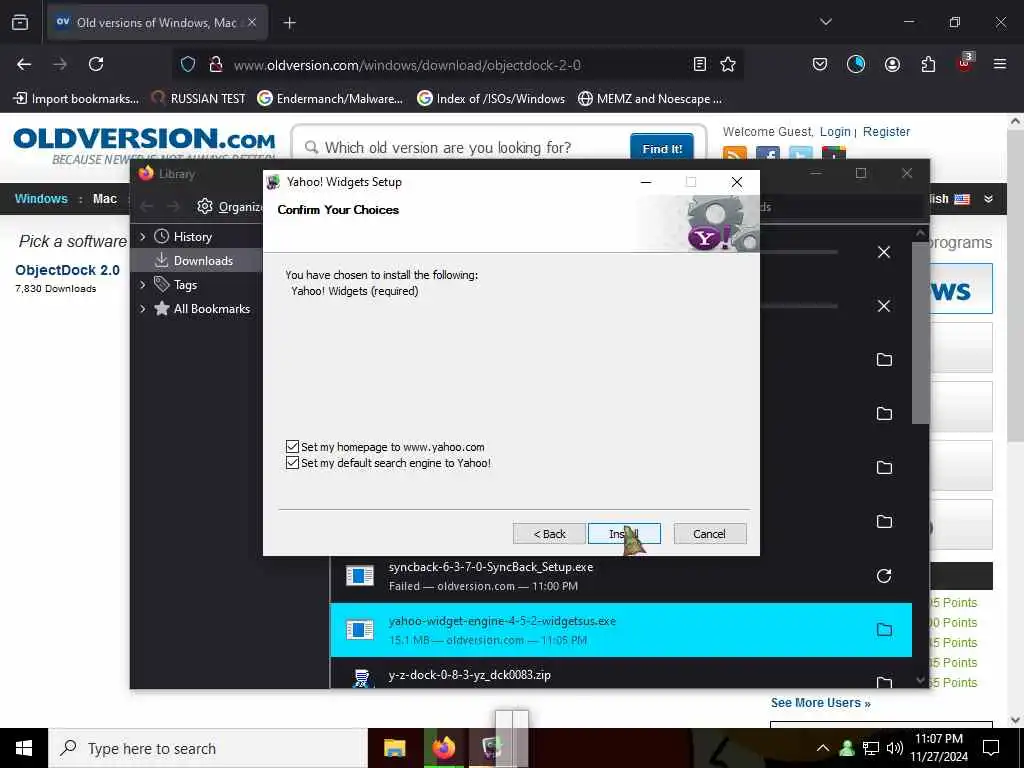The height and width of the screenshot is (768, 1024).
Task: Expand the Tags tree item in Library
Action: (142, 285)
